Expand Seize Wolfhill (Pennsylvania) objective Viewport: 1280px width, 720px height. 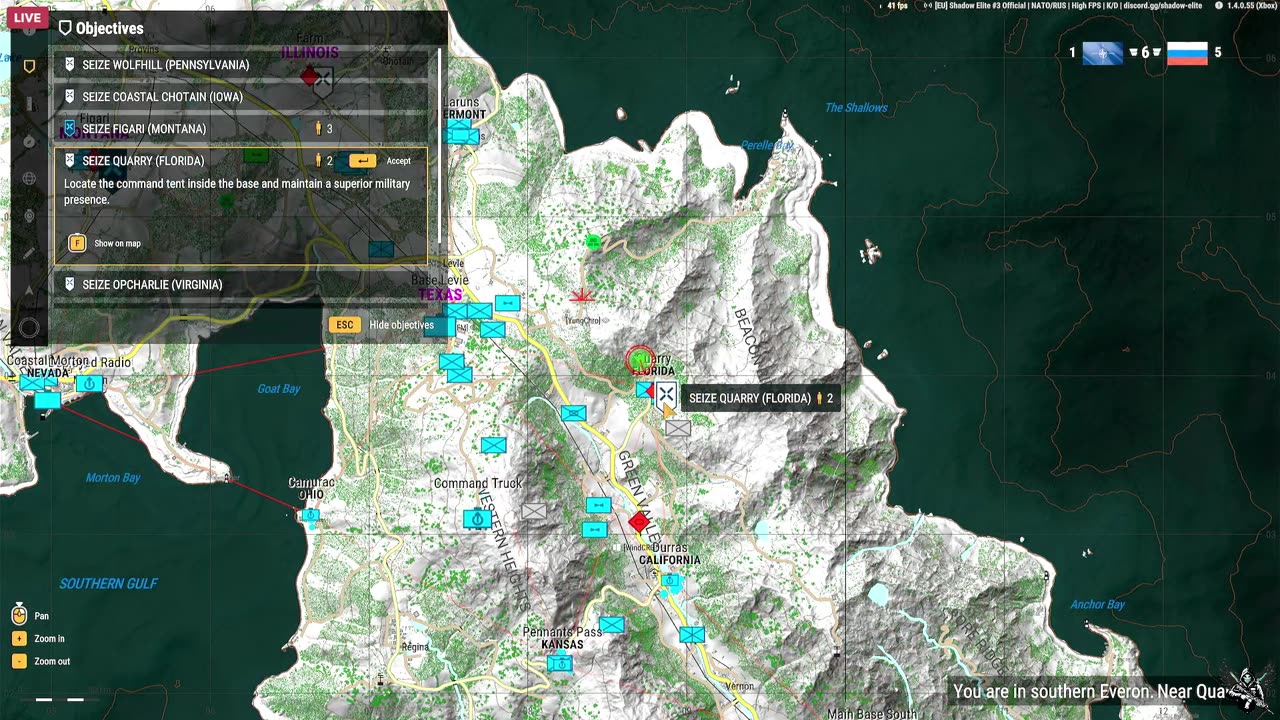(x=241, y=65)
